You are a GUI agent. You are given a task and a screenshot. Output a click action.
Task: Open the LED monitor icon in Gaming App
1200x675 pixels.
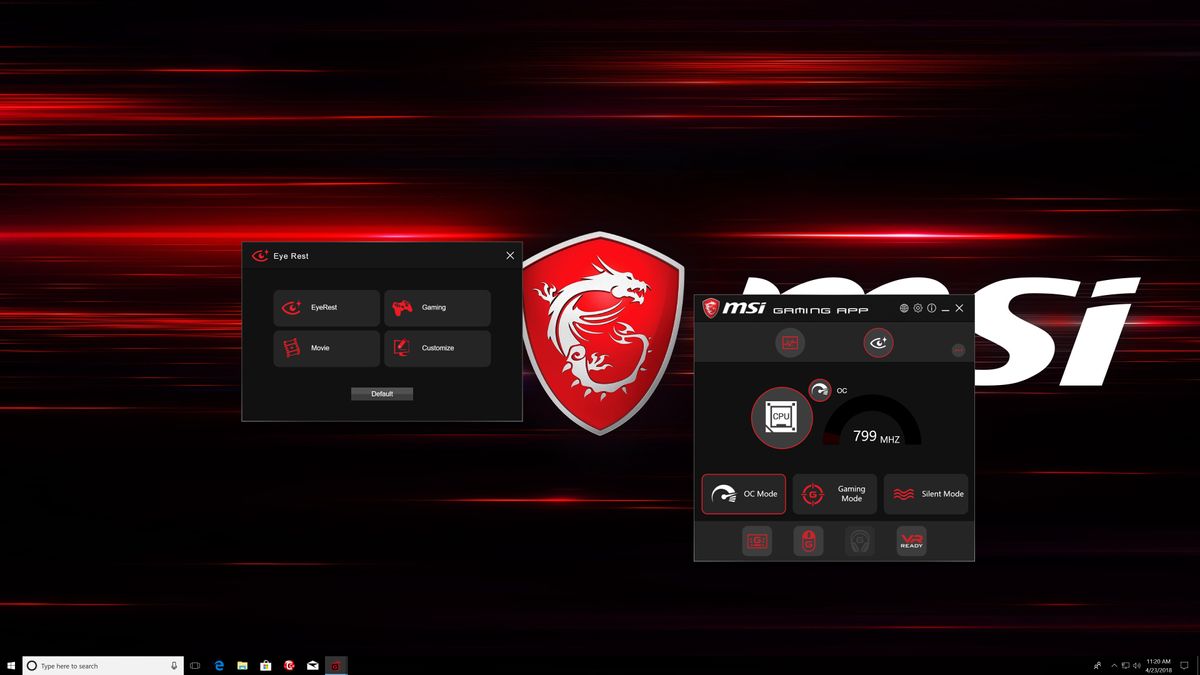point(790,343)
